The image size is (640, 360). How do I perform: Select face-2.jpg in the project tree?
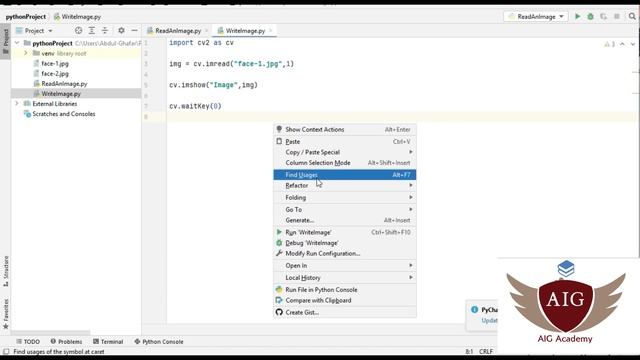click(55, 73)
